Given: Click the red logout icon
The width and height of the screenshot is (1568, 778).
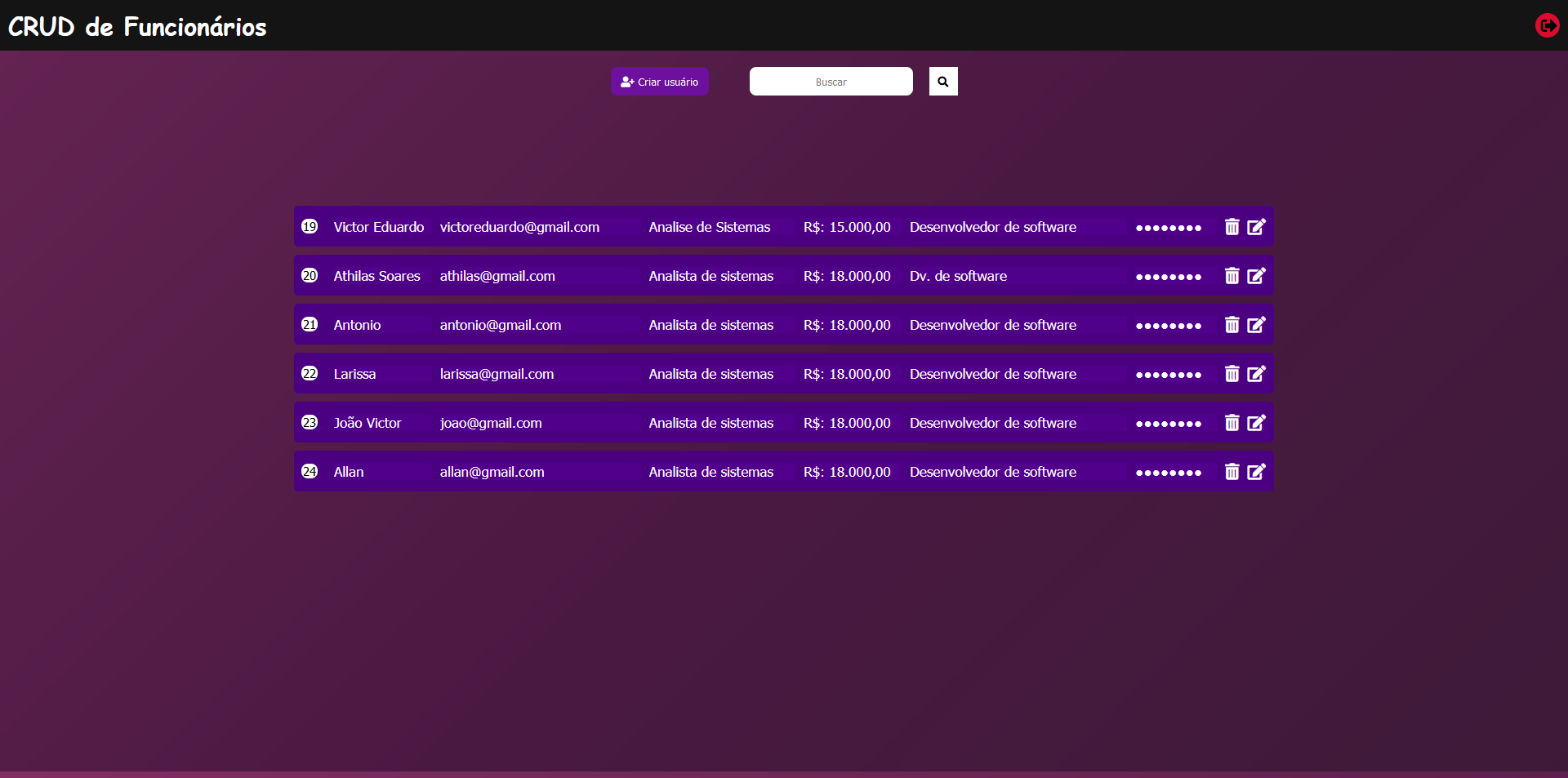Looking at the screenshot, I should pos(1547,25).
